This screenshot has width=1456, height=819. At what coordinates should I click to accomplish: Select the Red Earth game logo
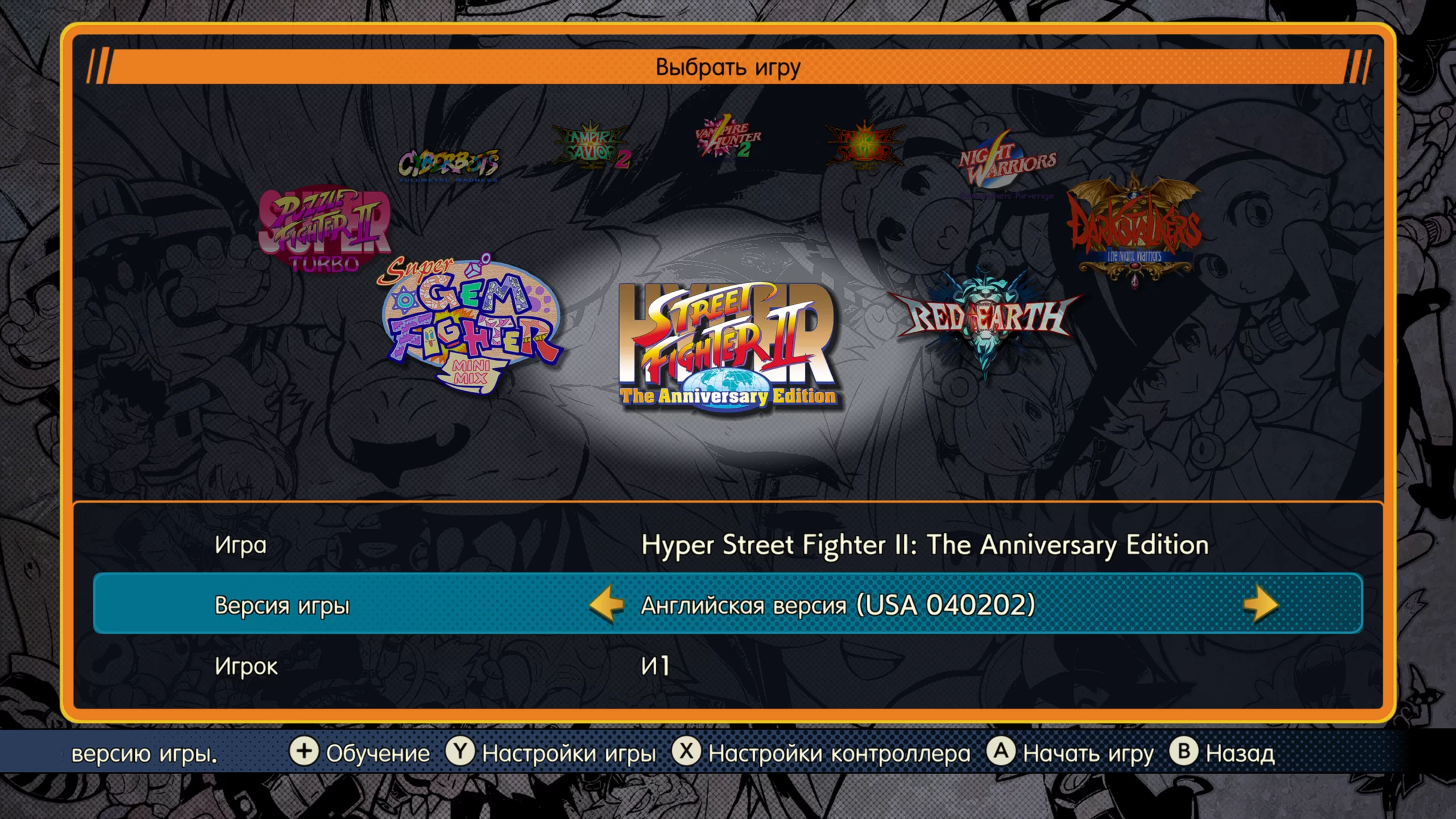[x=986, y=318]
